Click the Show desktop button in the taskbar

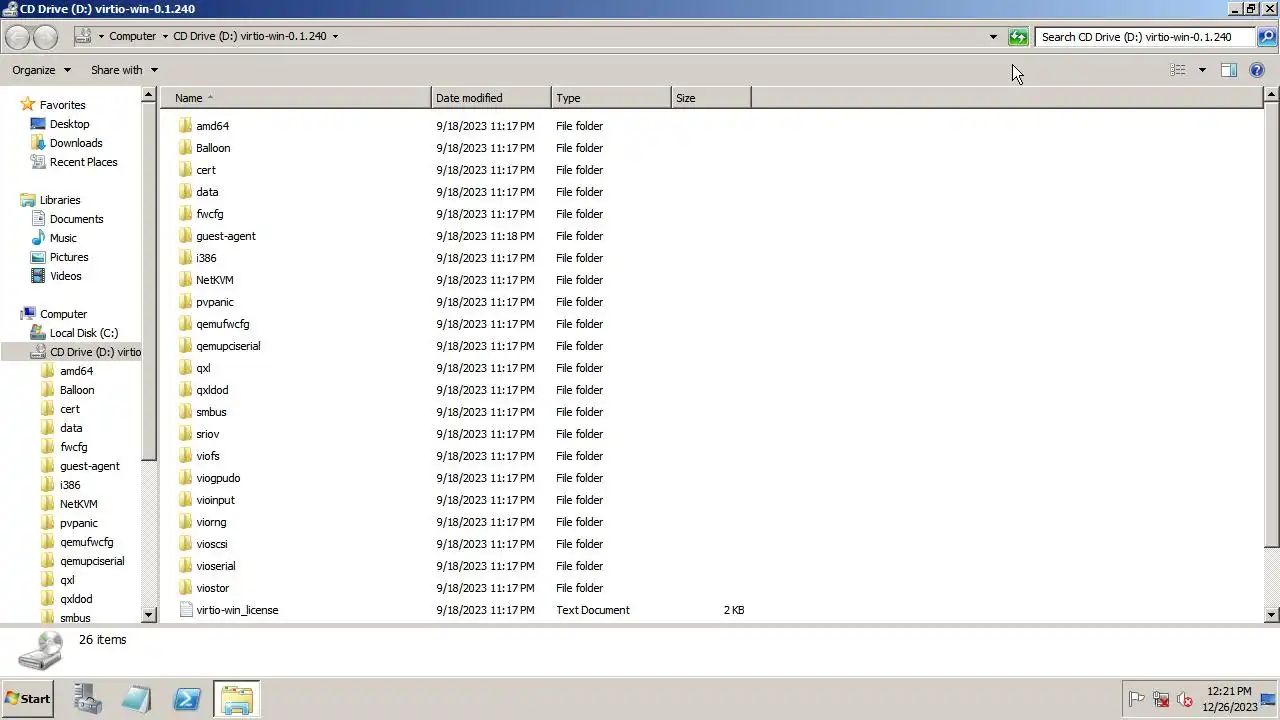tap(1269, 699)
